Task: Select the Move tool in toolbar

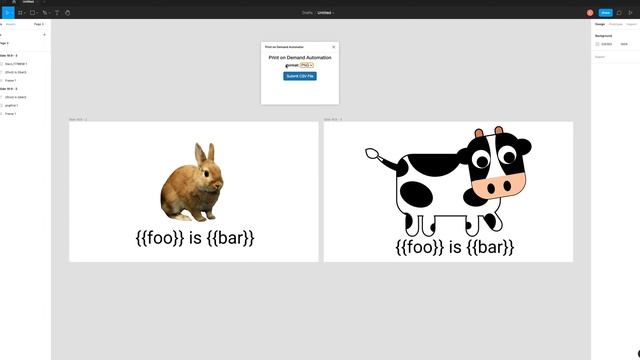Action: point(7,13)
